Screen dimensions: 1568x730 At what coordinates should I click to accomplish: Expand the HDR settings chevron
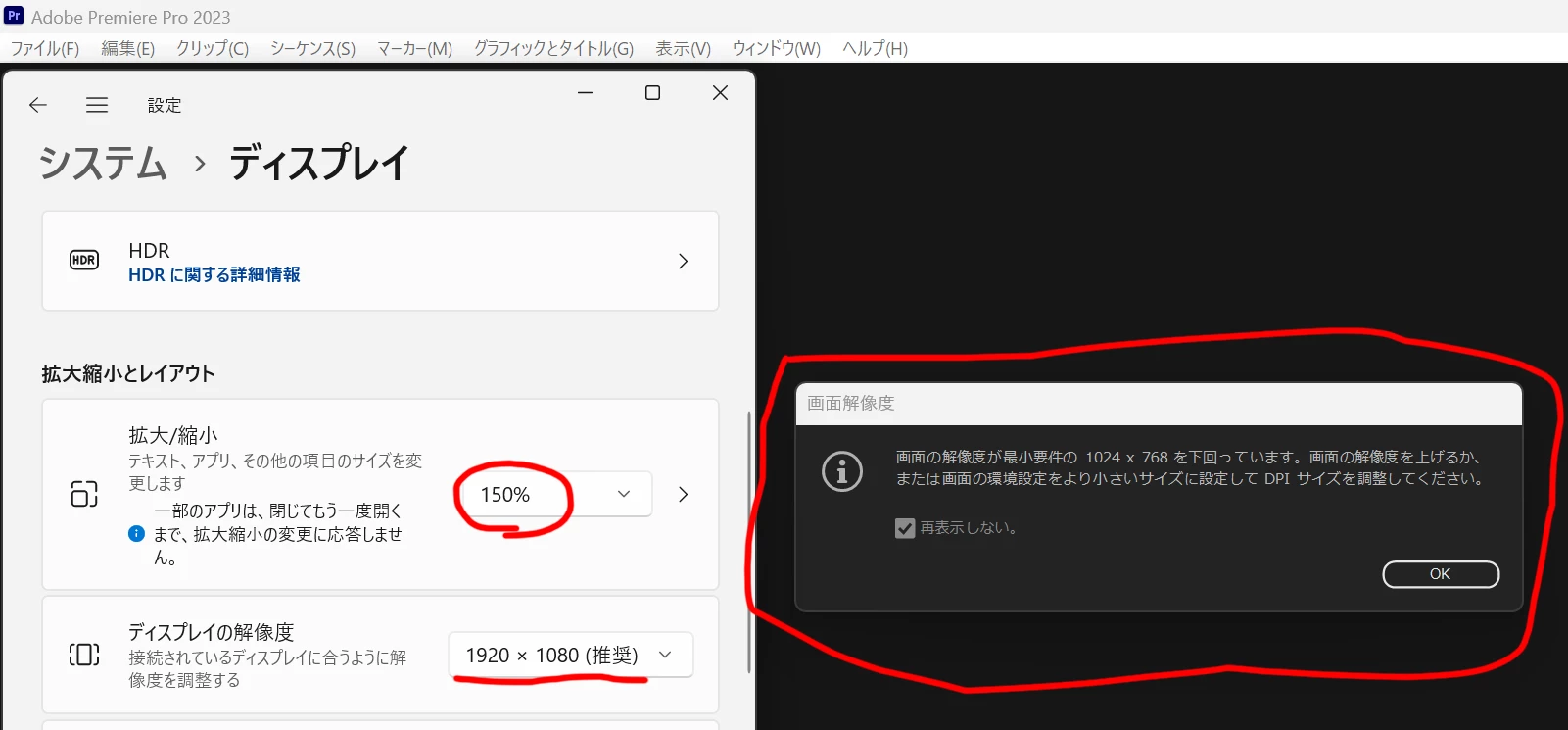(x=684, y=262)
